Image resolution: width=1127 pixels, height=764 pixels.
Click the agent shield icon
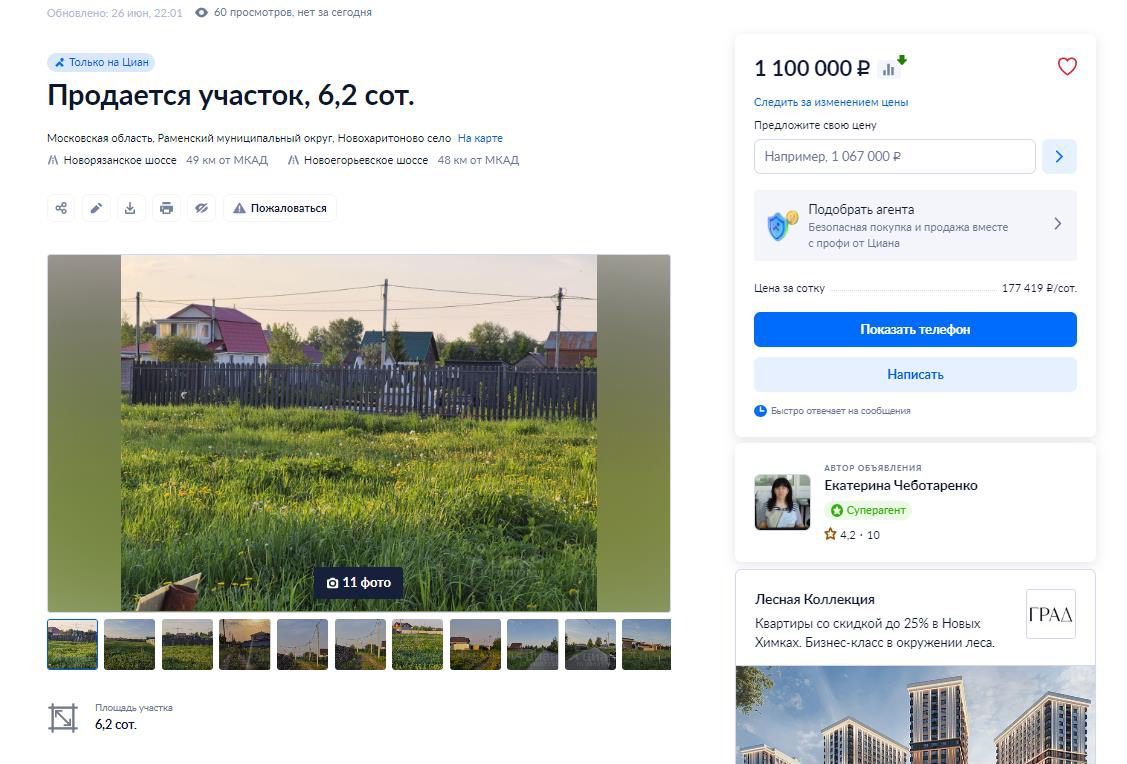click(781, 225)
